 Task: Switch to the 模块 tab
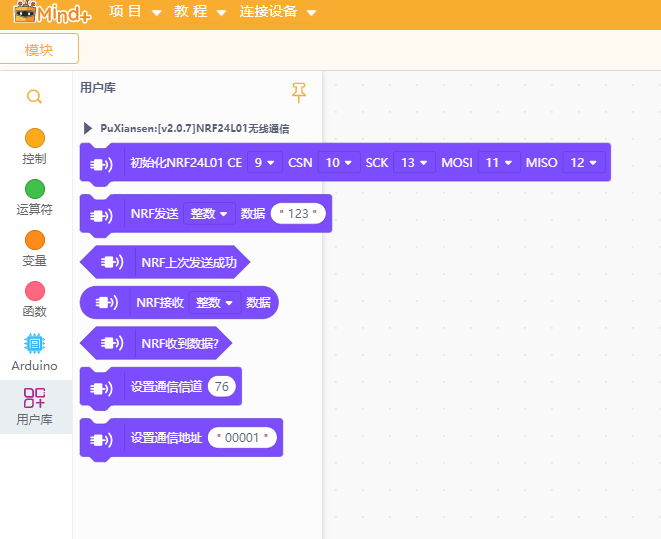[39, 49]
